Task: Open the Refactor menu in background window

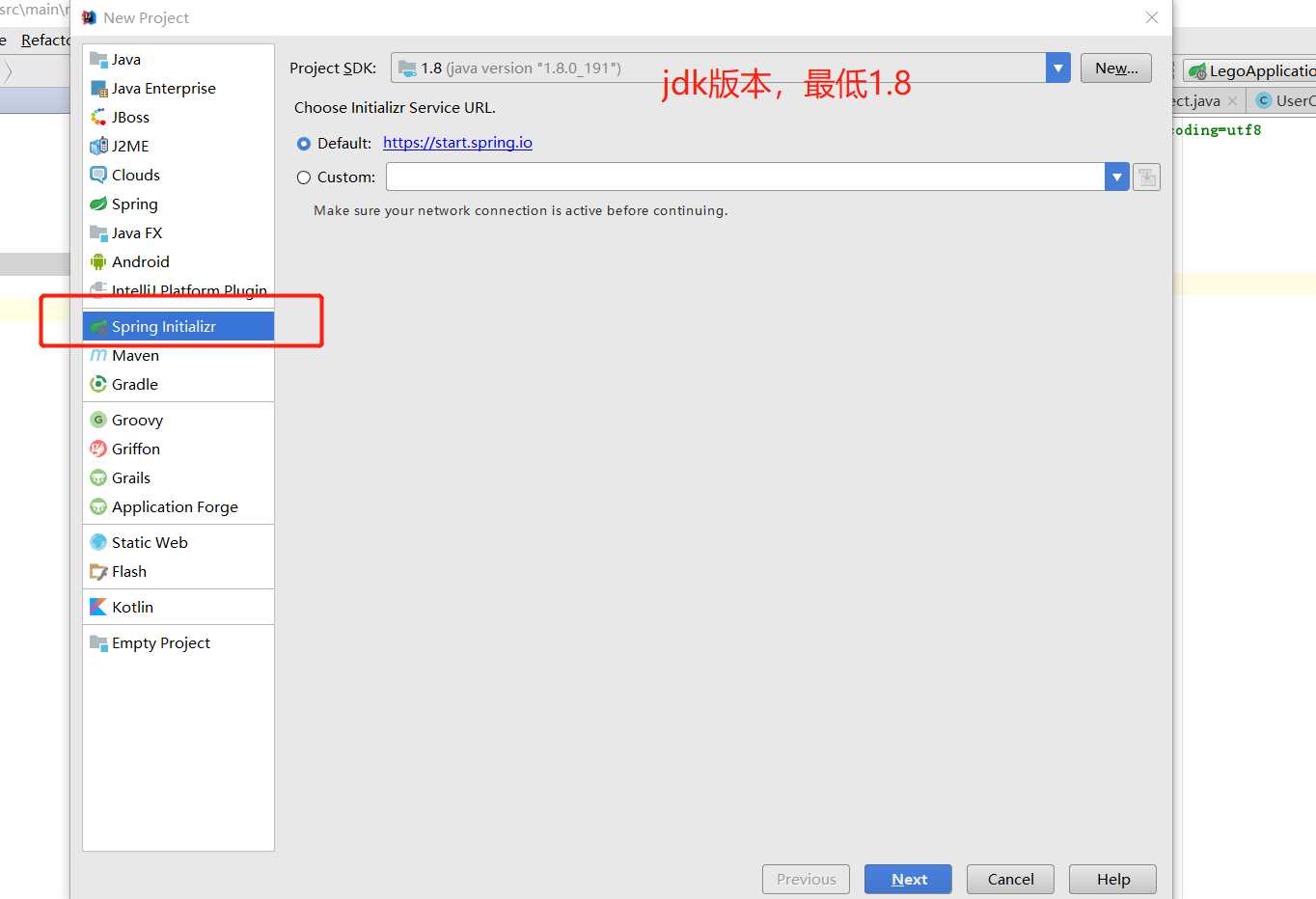Action: click(x=45, y=41)
